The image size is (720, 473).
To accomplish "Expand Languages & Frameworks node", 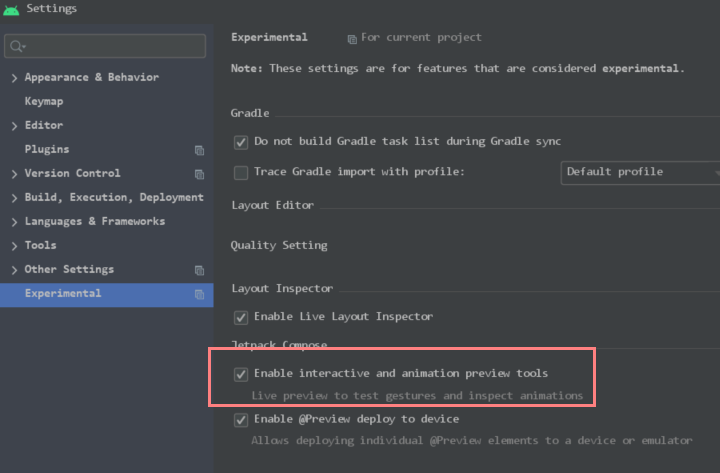I will pos(14,222).
